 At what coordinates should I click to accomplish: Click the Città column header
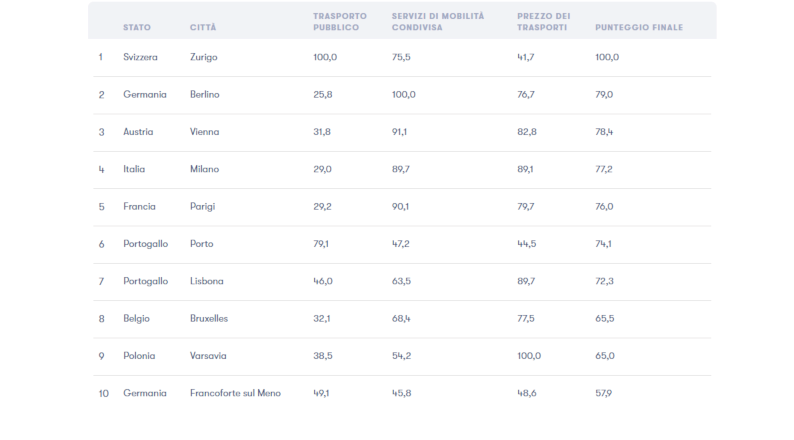point(203,27)
